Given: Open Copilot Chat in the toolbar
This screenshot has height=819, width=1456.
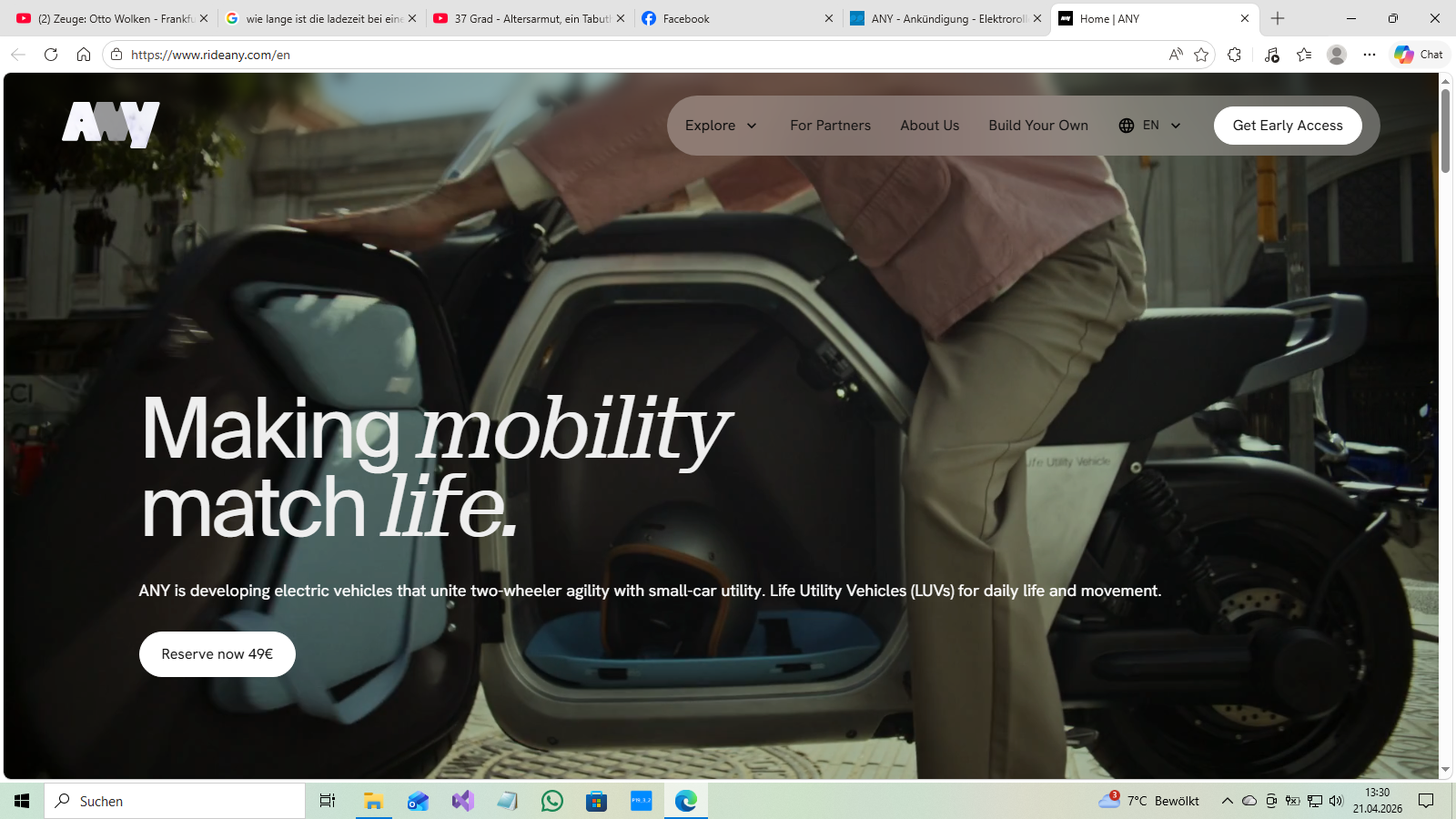Looking at the screenshot, I should [1419, 55].
